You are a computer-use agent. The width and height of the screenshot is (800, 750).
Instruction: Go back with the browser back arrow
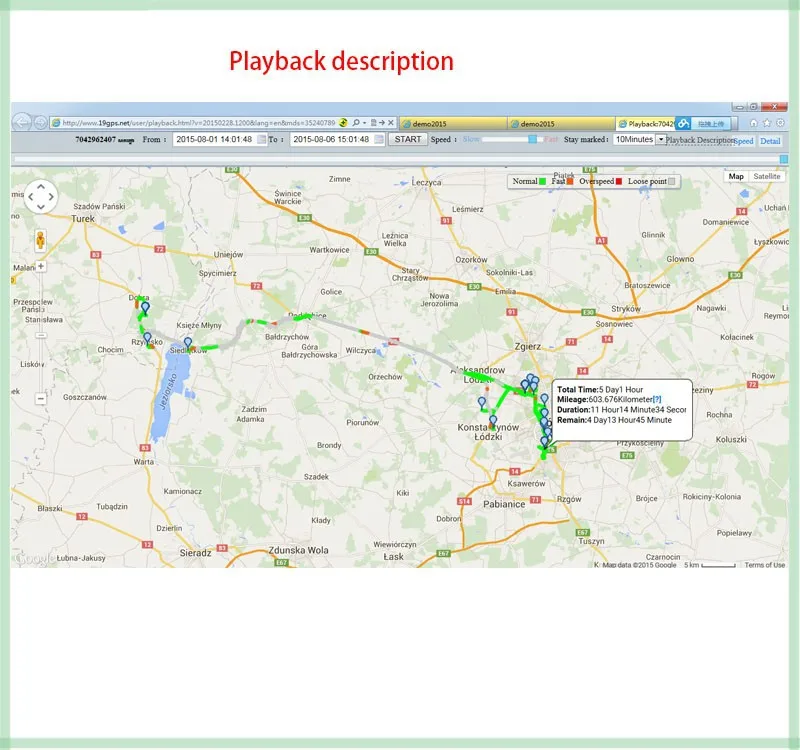(21, 122)
